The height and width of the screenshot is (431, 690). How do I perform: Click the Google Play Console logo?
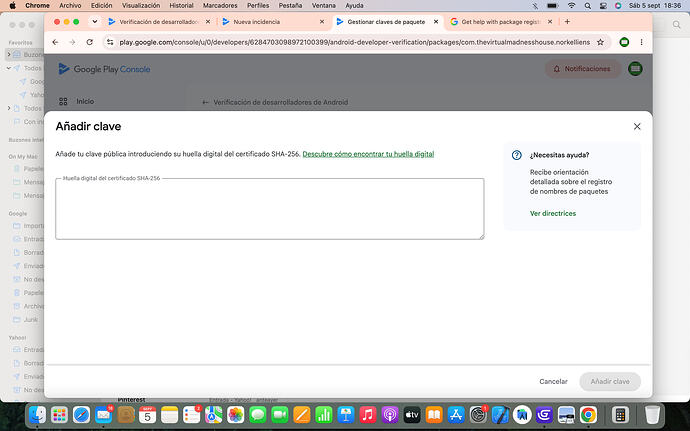pos(104,69)
